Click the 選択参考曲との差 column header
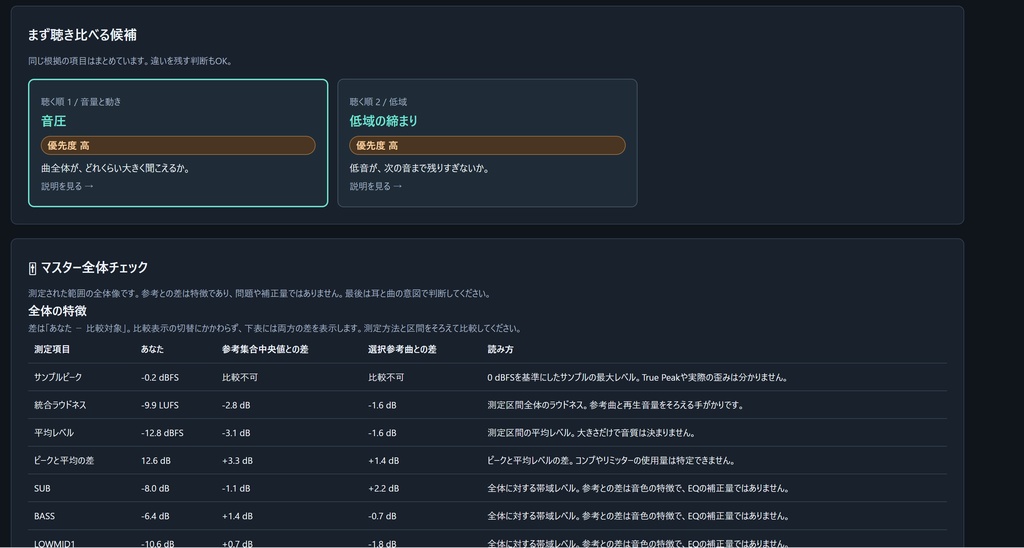 pyautogui.click(x=402, y=349)
